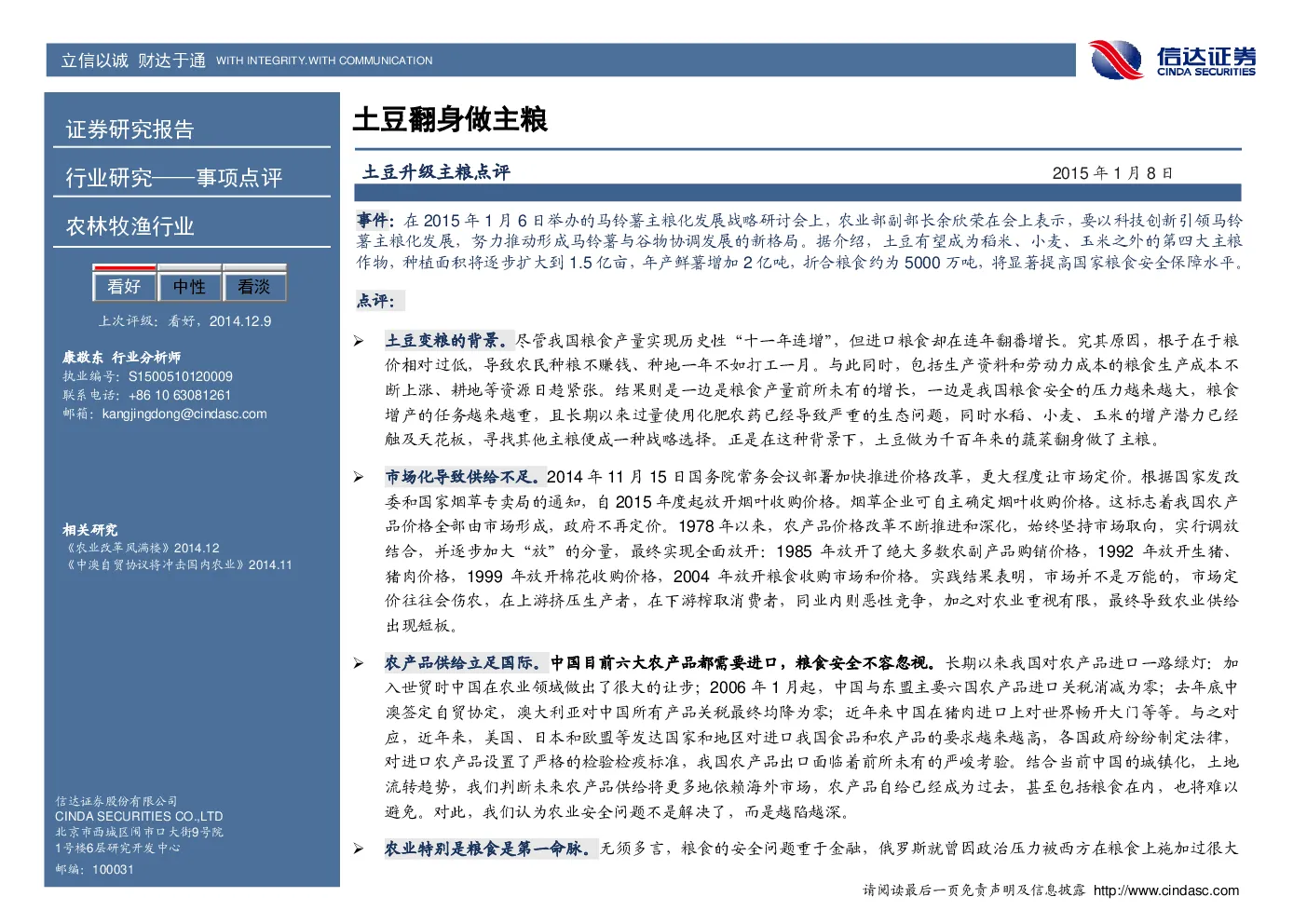Viewport: 1307px width, 924px height.
Task: Click the bold sentence 中国目前六大农产品都需要进口
Action: pos(663,663)
